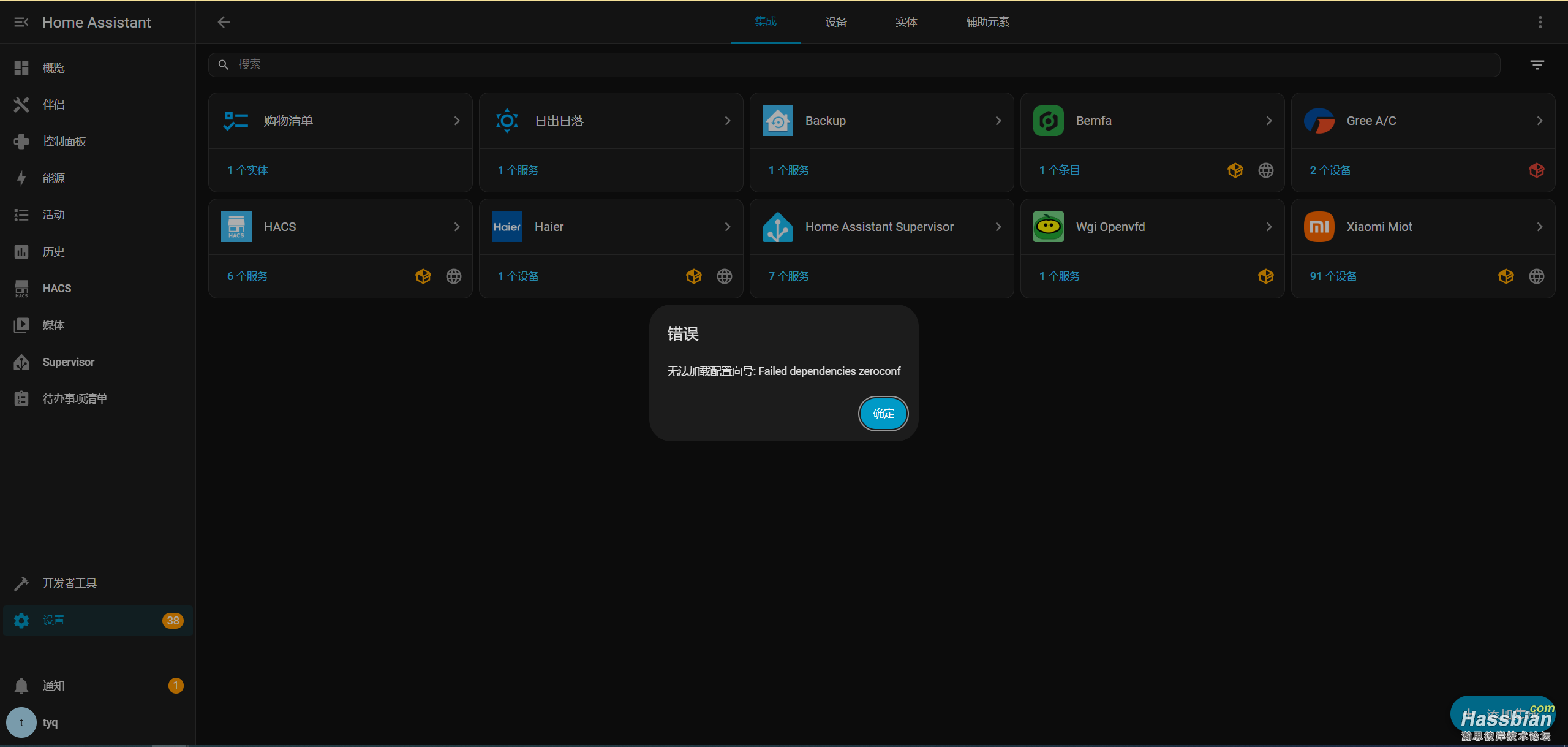1568x747 pixels.
Task: Click the cloud globe icon on Bemfa card
Action: pyautogui.click(x=1265, y=170)
